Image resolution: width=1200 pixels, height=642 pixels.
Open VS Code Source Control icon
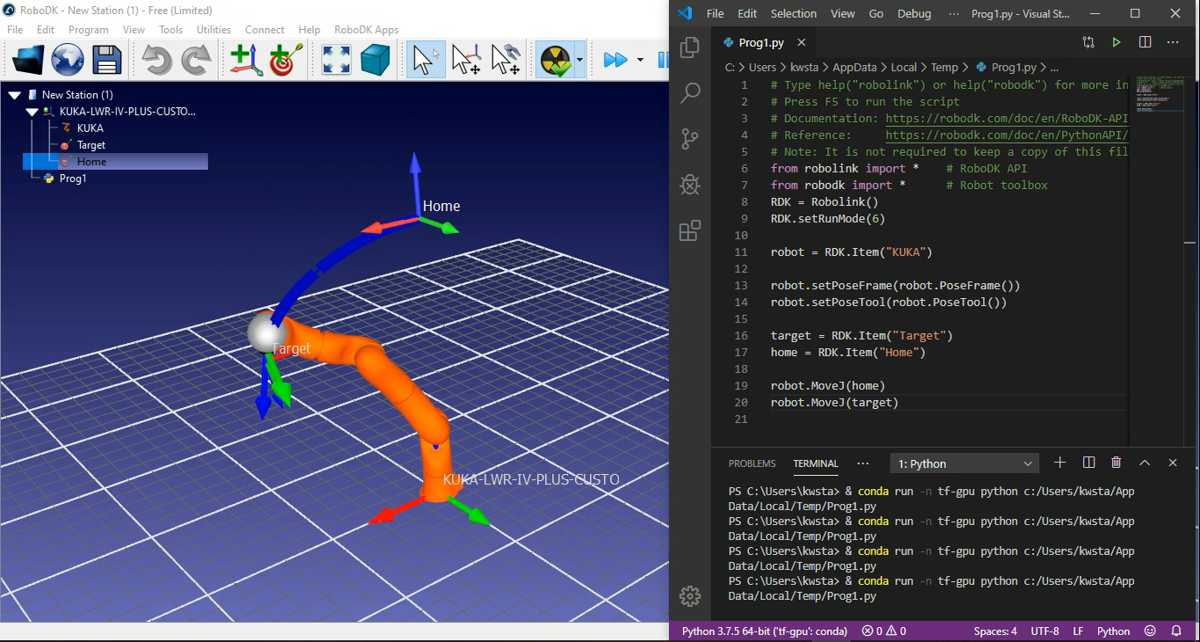click(690, 139)
